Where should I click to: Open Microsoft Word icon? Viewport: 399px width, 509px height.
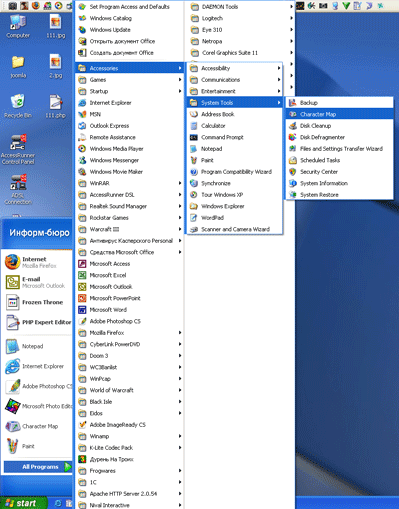82,310
